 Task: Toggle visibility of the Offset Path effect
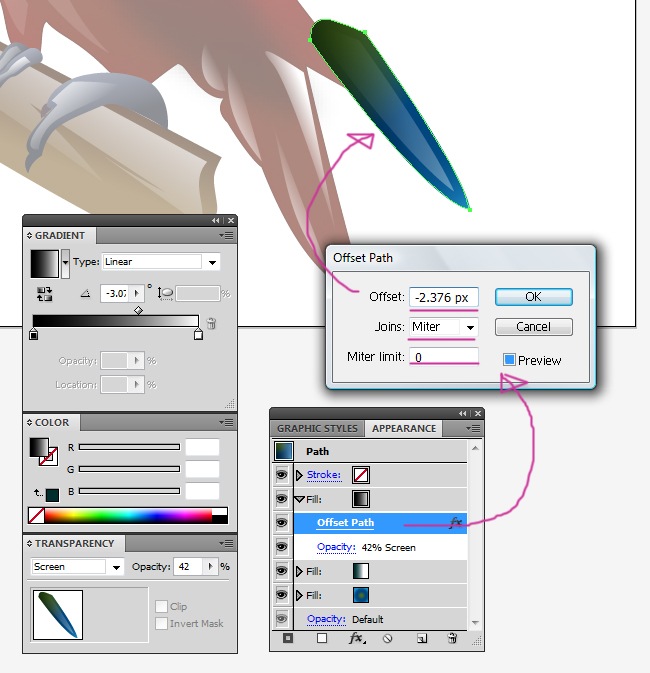click(x=281, y=523)
